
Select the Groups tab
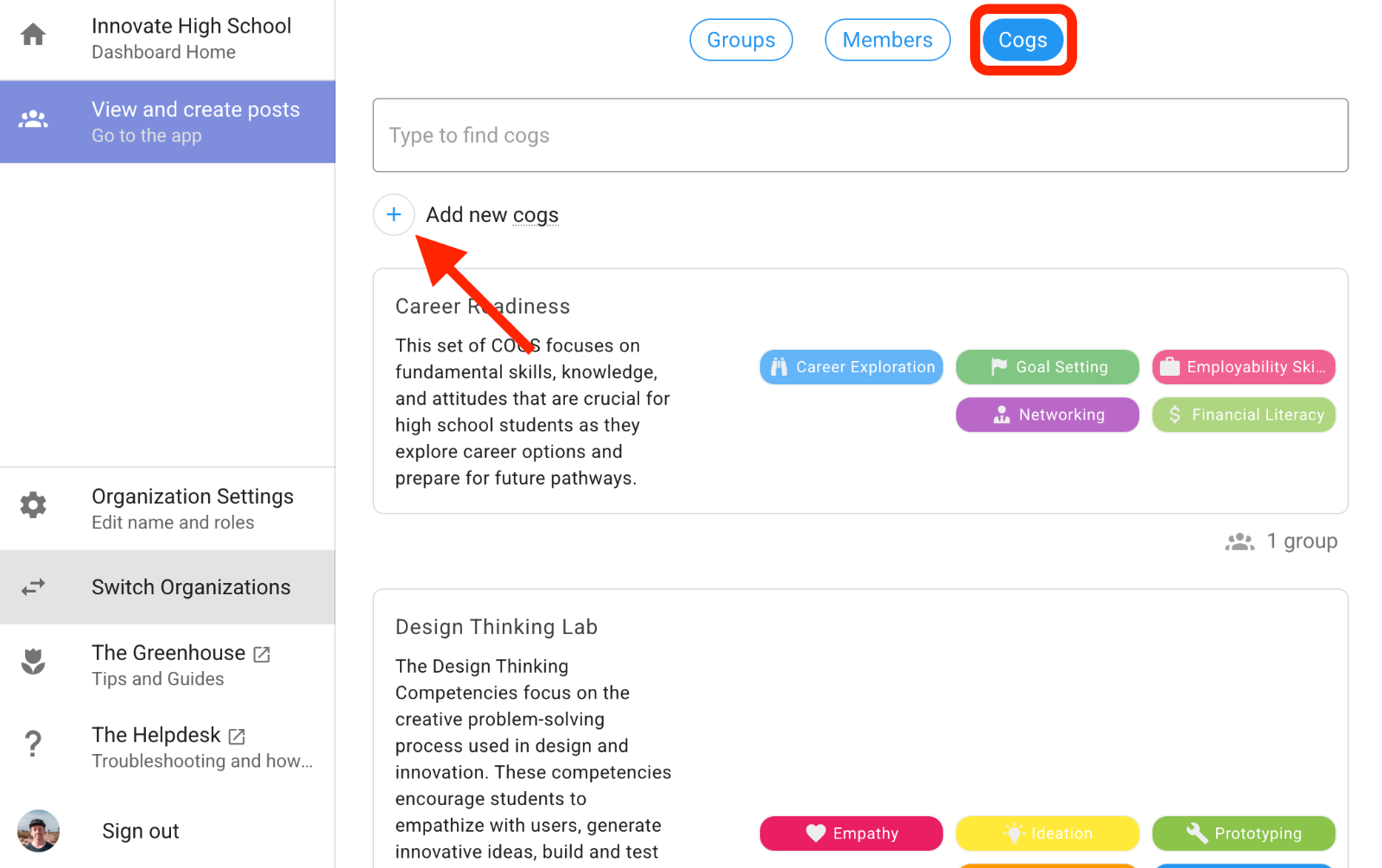[x=740, y=39]
